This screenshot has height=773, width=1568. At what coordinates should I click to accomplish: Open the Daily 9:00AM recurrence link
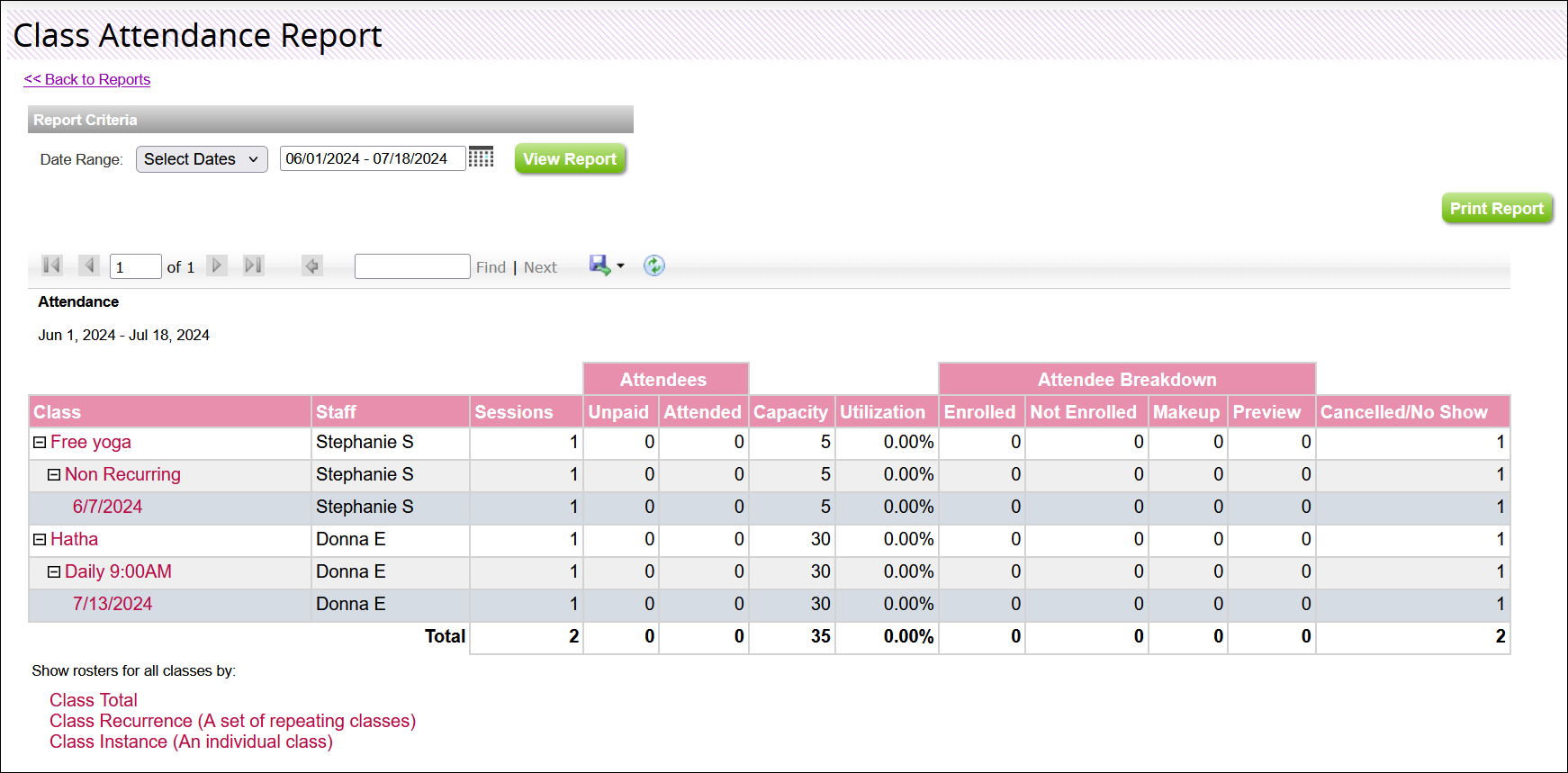pyautogui.click(x=118, y=571)
